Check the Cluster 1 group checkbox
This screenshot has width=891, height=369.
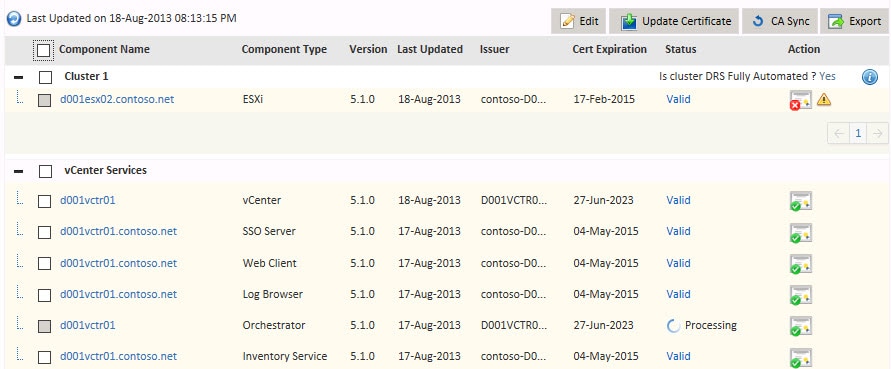tap(45, 77)
